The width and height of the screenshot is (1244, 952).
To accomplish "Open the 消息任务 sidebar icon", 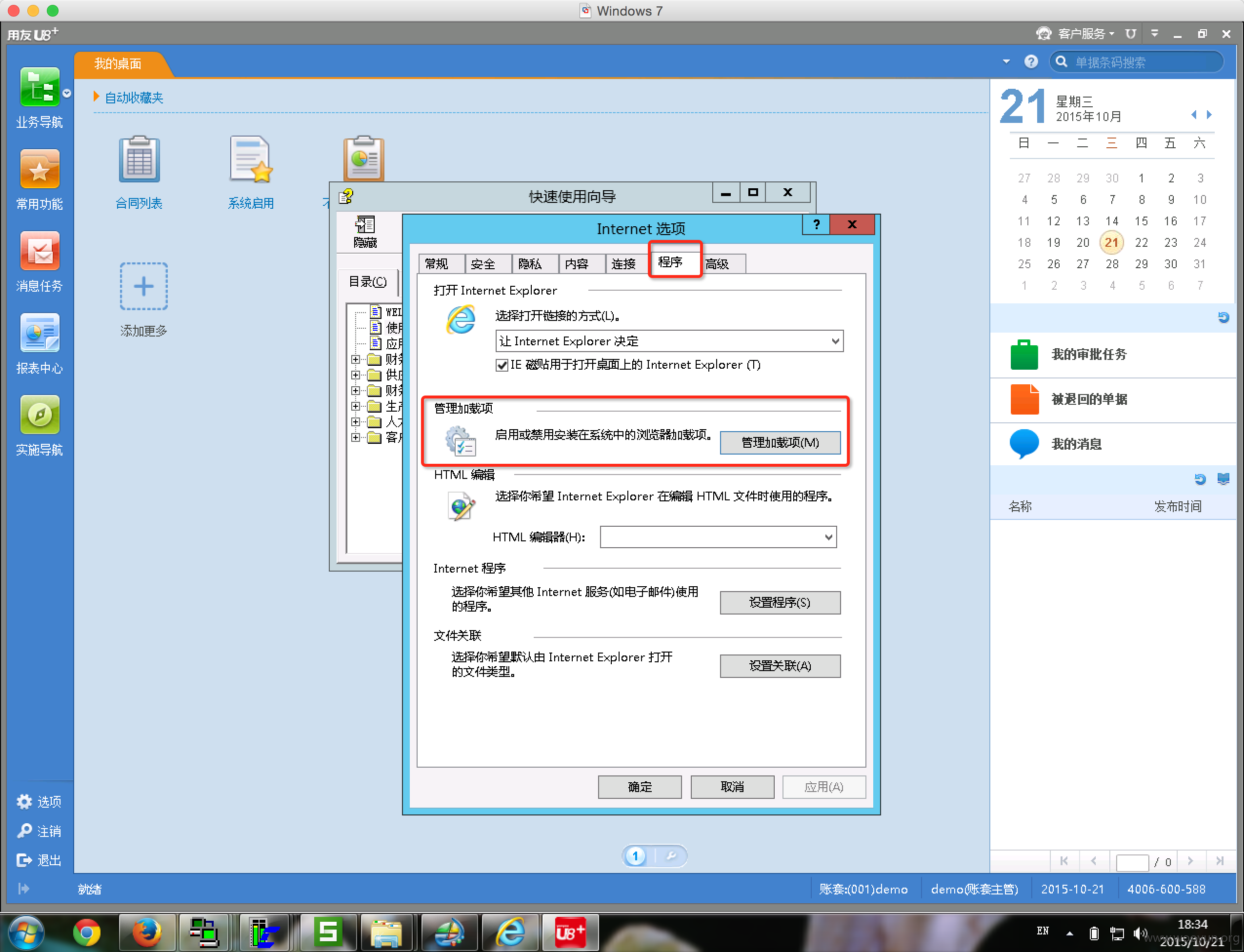I will pos(39,251).
